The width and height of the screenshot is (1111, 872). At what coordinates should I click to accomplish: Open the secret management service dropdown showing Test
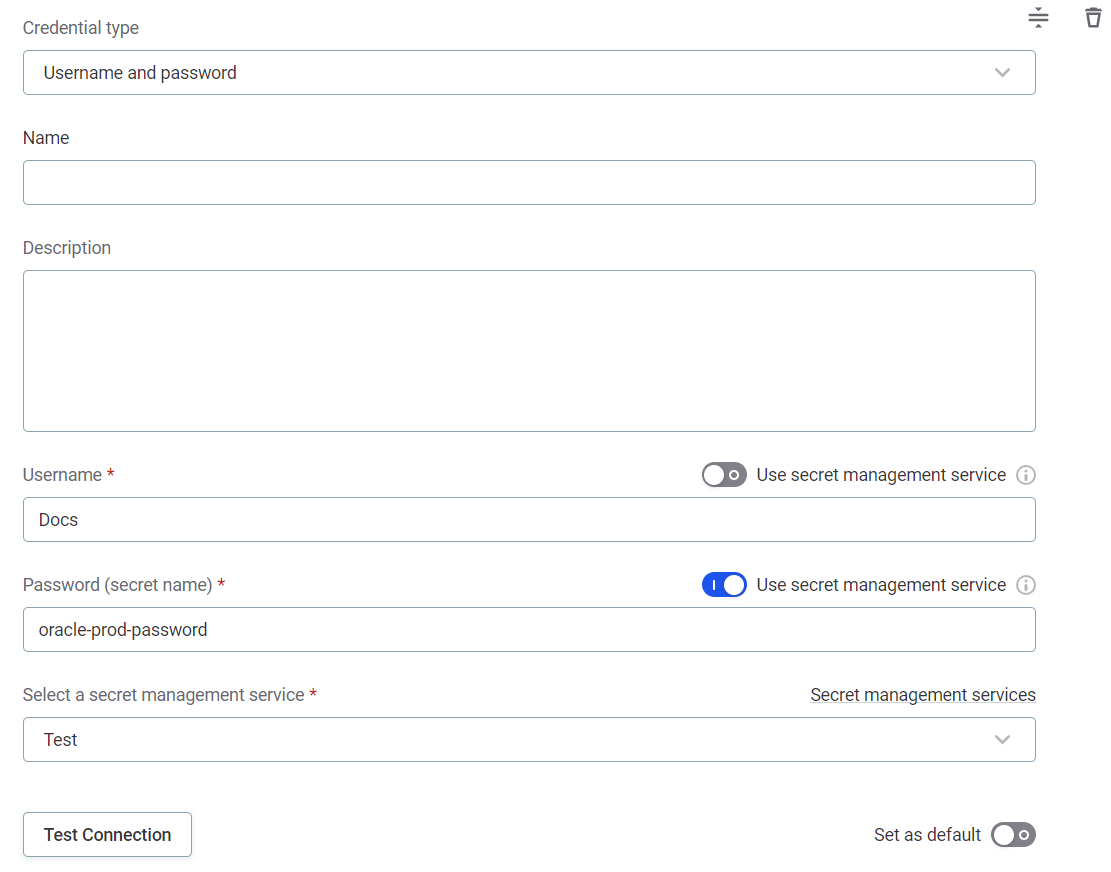(529, 739)
